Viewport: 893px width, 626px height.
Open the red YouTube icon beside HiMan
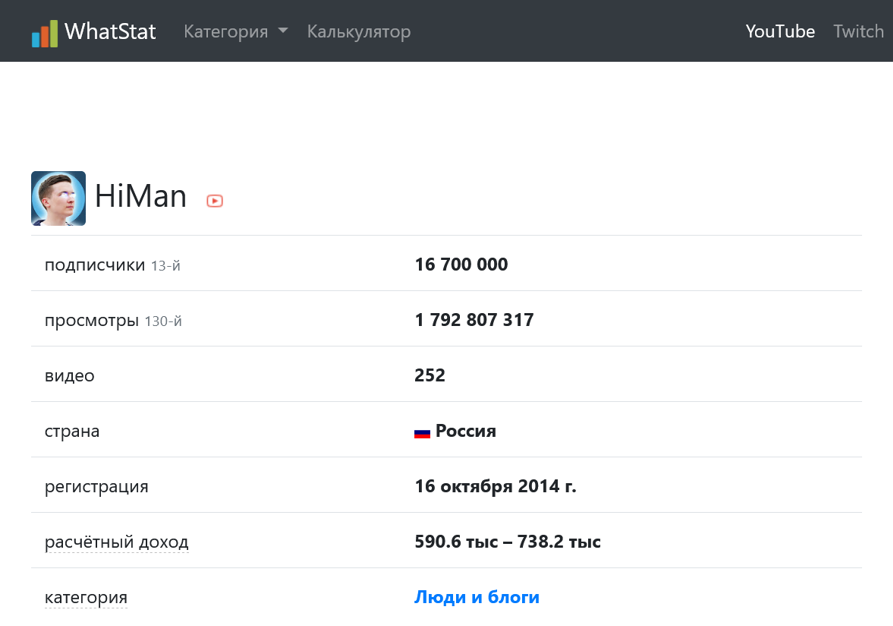[x=214, y=201]
